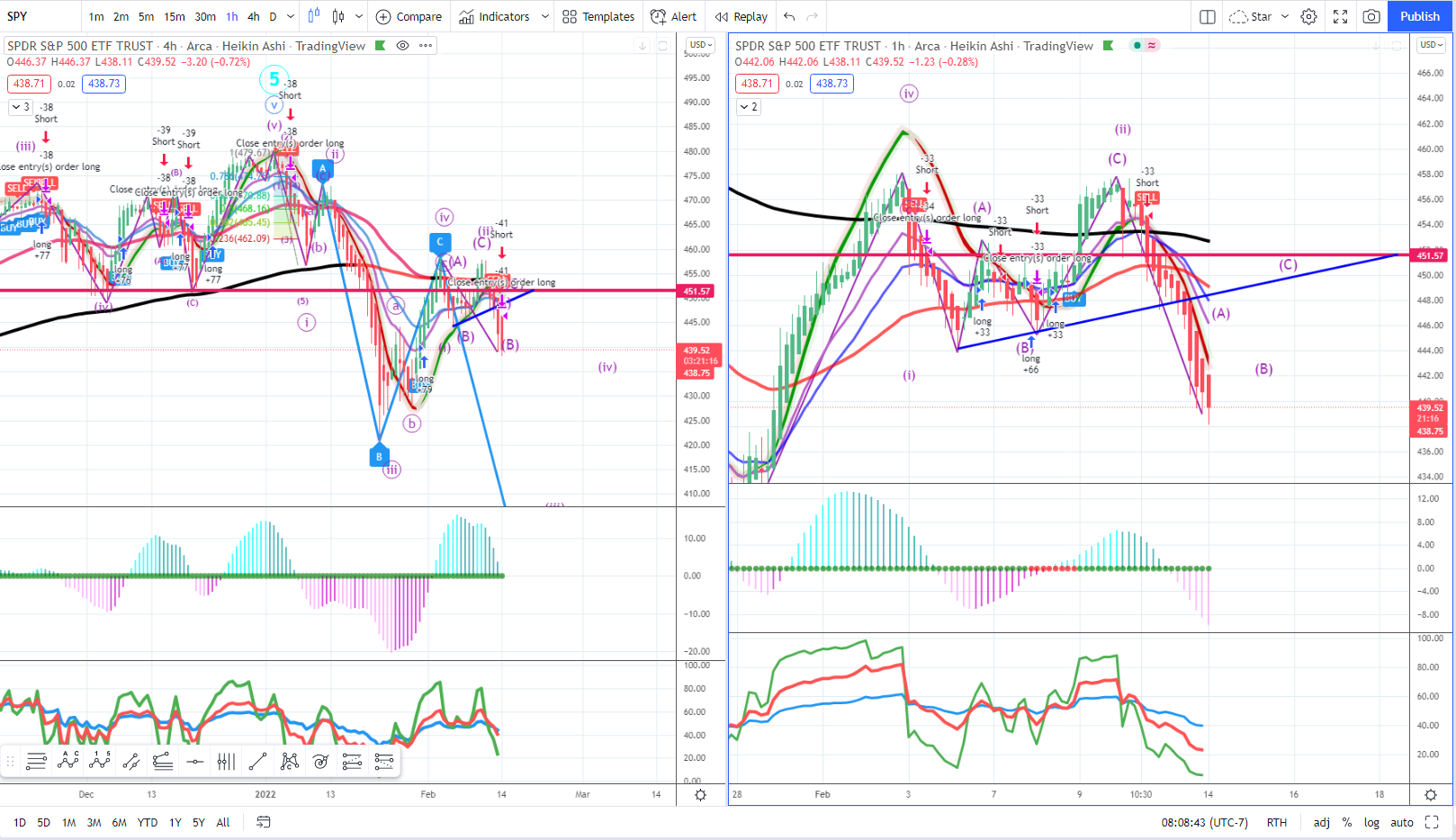The height and width of the screenshot is (840, 1456).
Task: Select the vertical bars pattern tool in favorites bar
Action: (x=226, y=762)
